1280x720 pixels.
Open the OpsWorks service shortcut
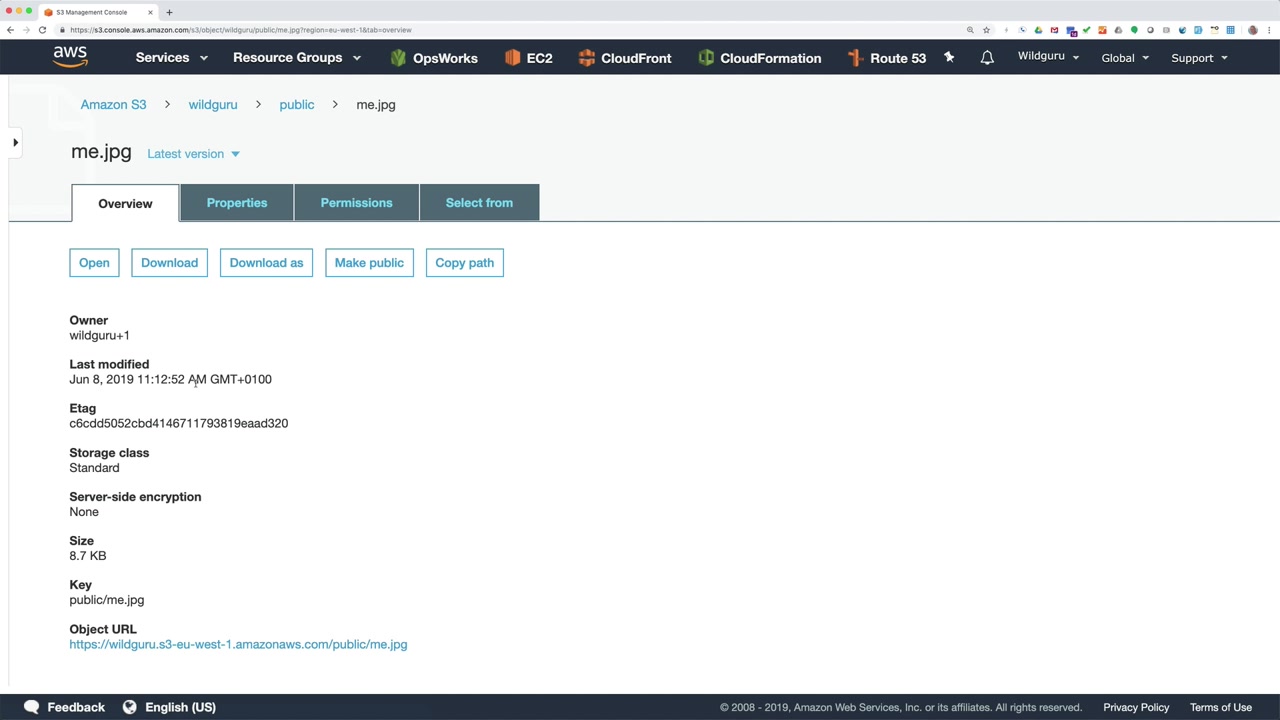pyautogui.click(x=434, y=58)
